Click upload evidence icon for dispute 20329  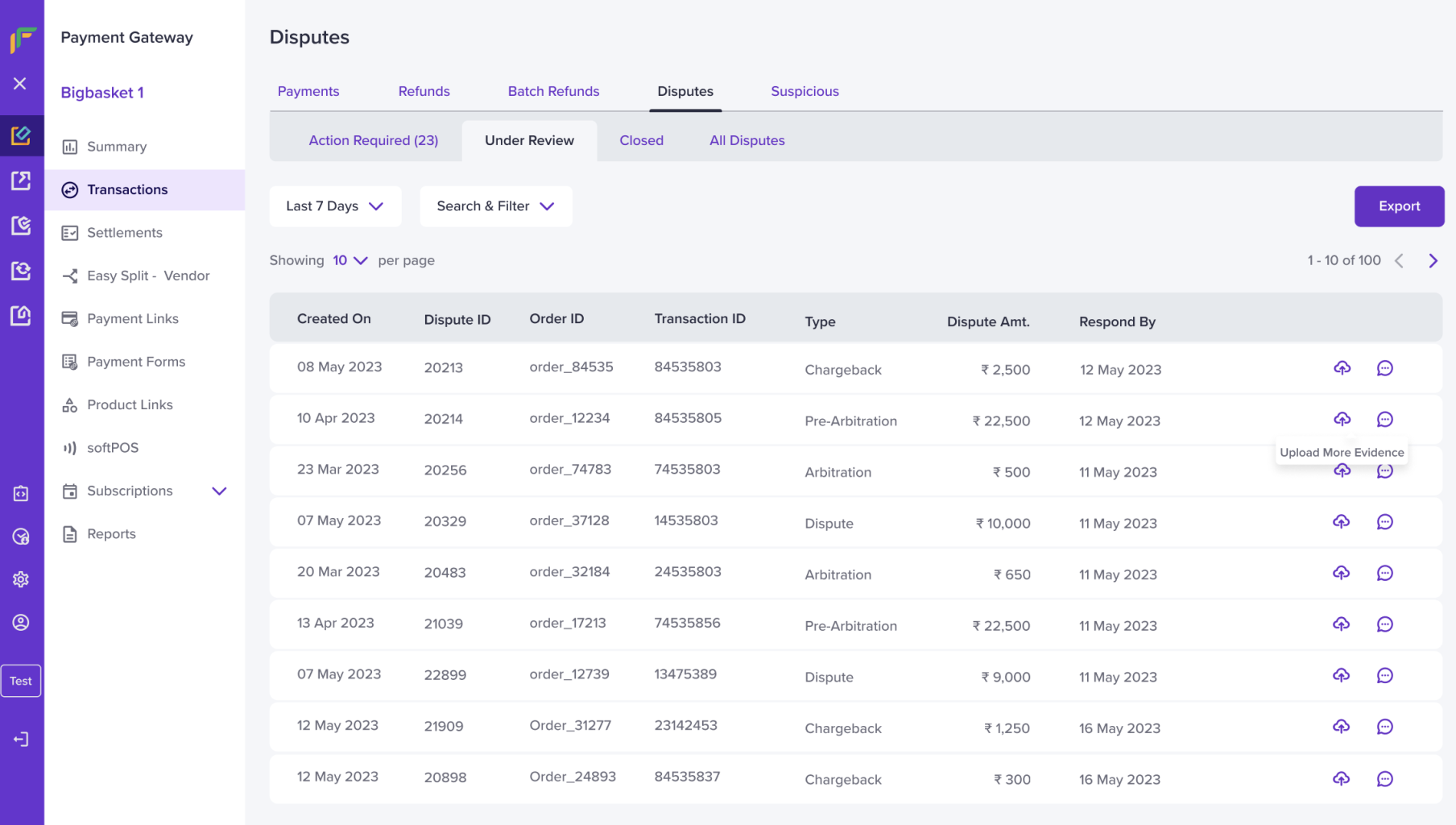(x=1341, y=522)
